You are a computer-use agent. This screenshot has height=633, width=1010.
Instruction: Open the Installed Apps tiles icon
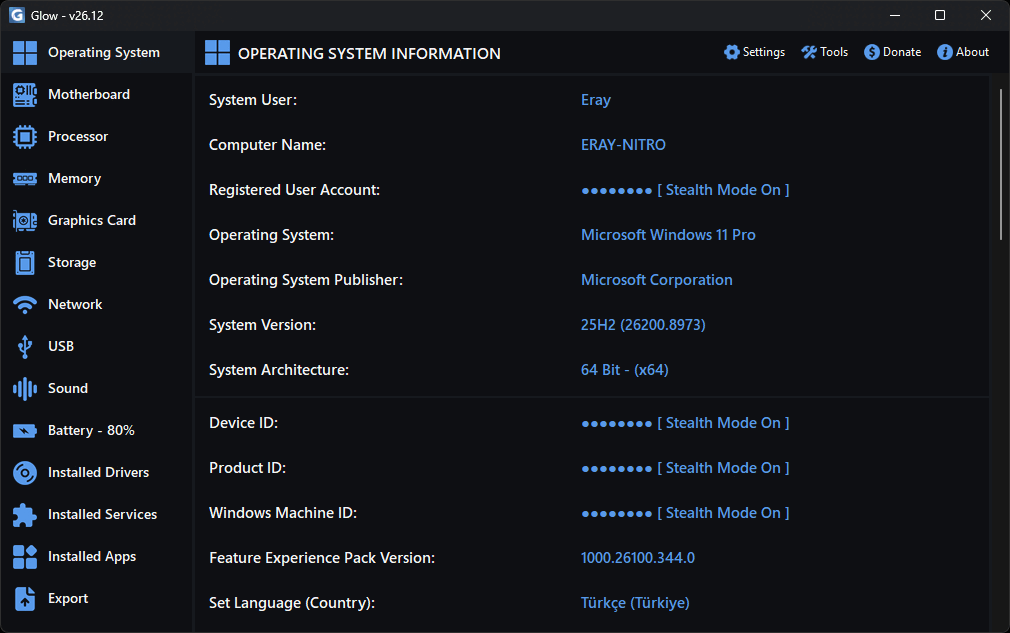(x=25, y=556)
